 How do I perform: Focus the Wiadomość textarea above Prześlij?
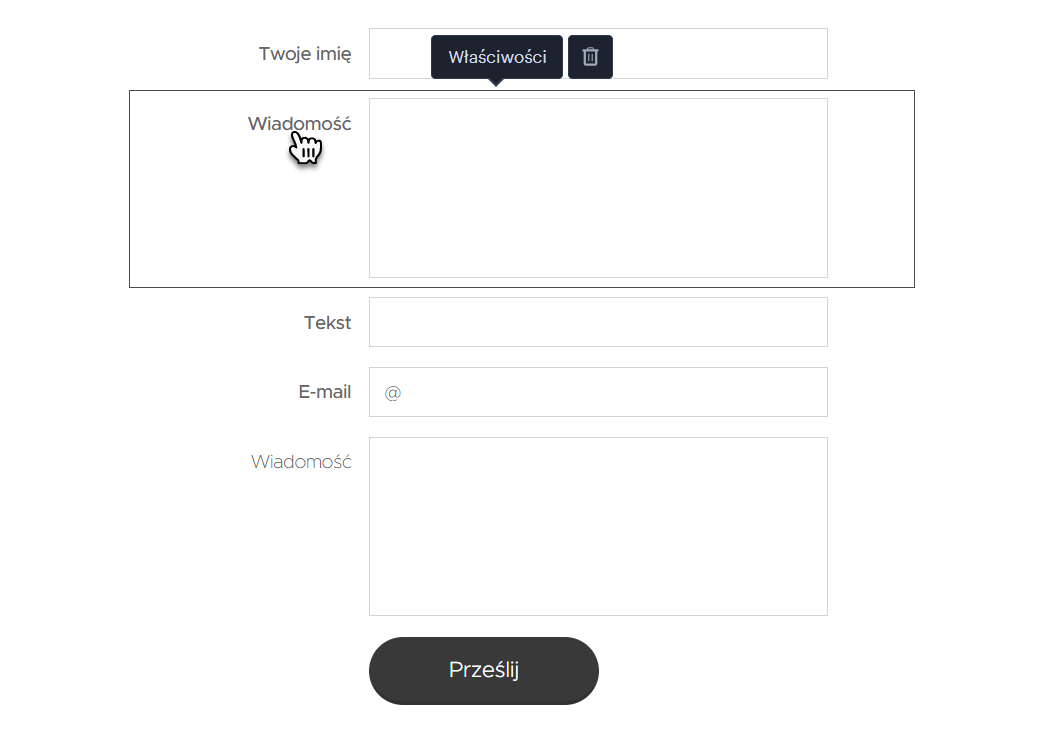click(x=598, y=526)
